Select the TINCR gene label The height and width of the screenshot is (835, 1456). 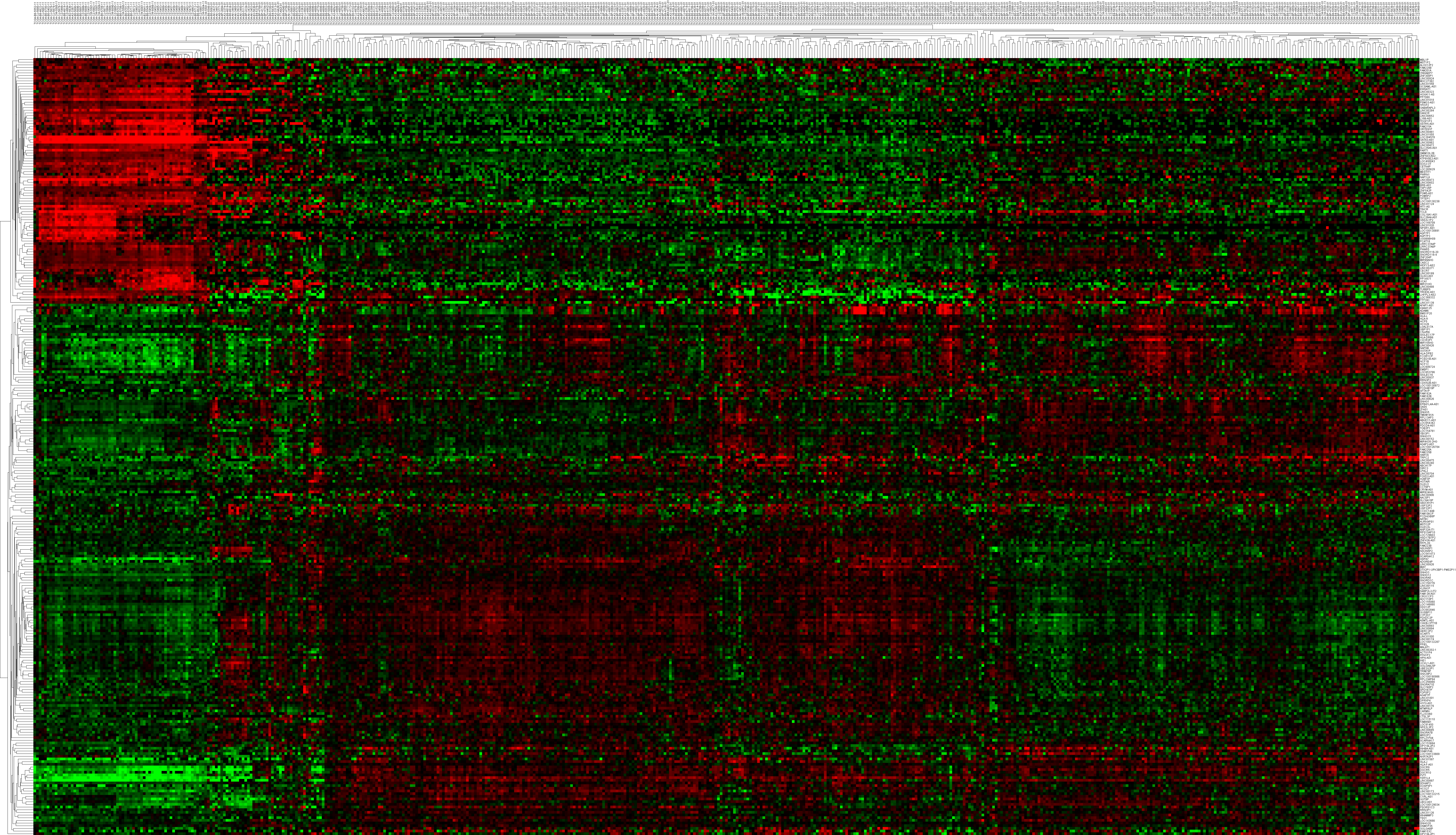pos(1424,209)
